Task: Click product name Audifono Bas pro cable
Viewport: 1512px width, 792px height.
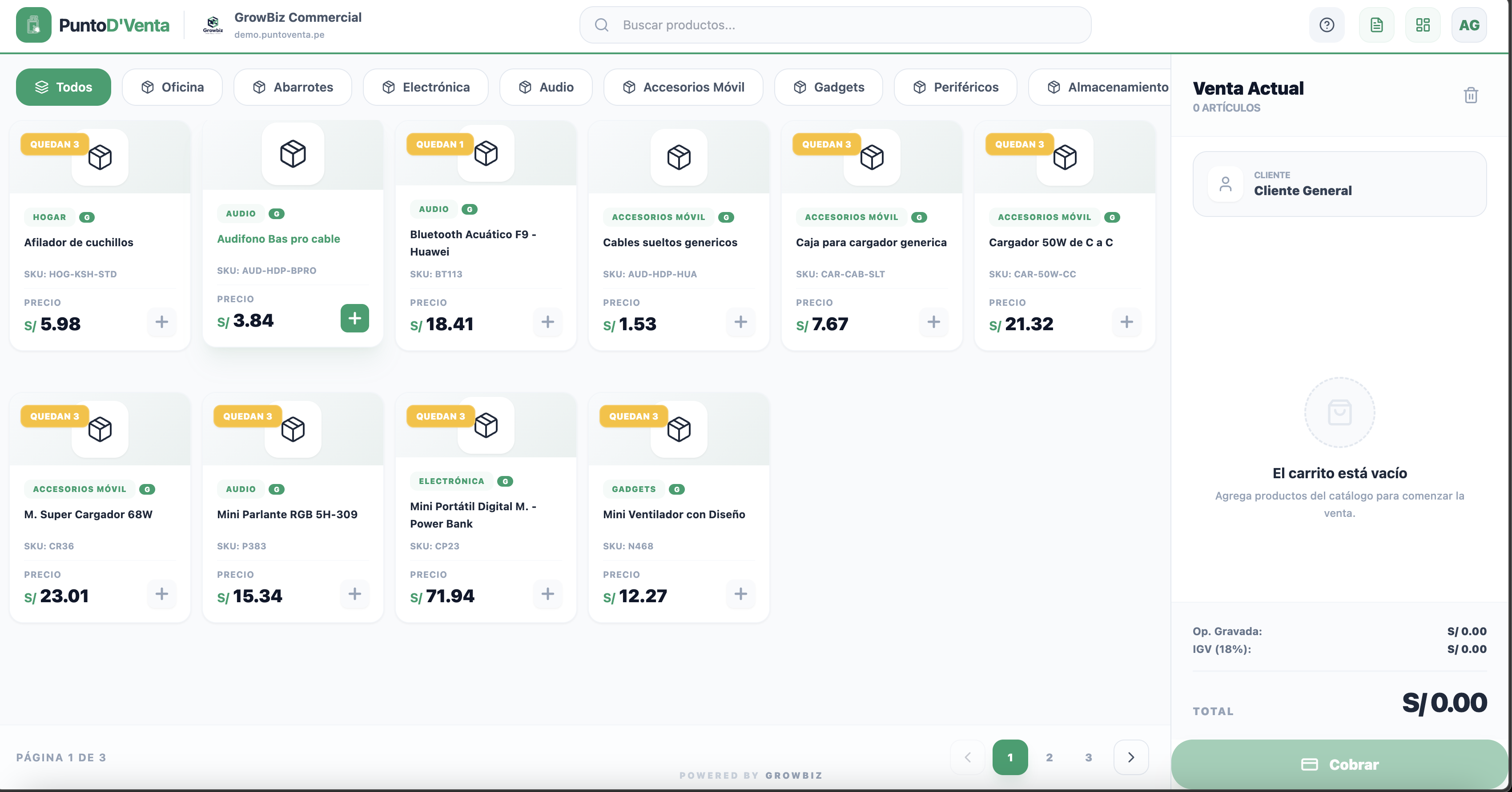Action: point(279,239)
